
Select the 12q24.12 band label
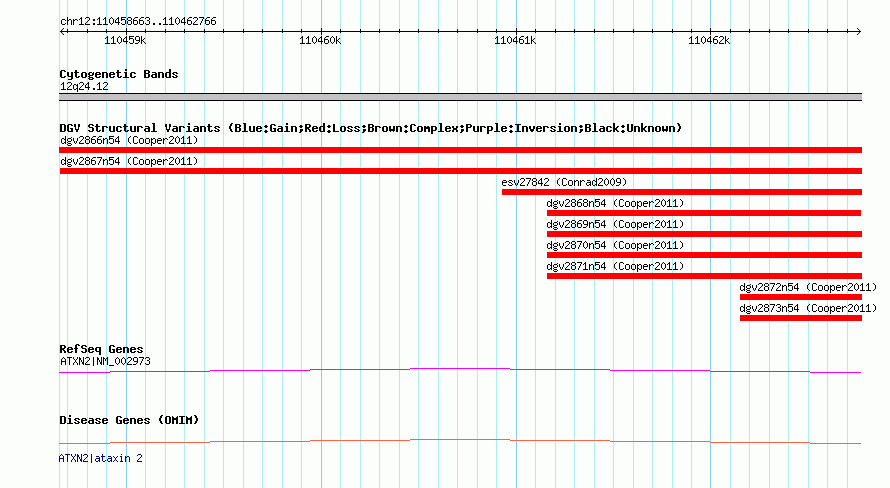(84, 87)
